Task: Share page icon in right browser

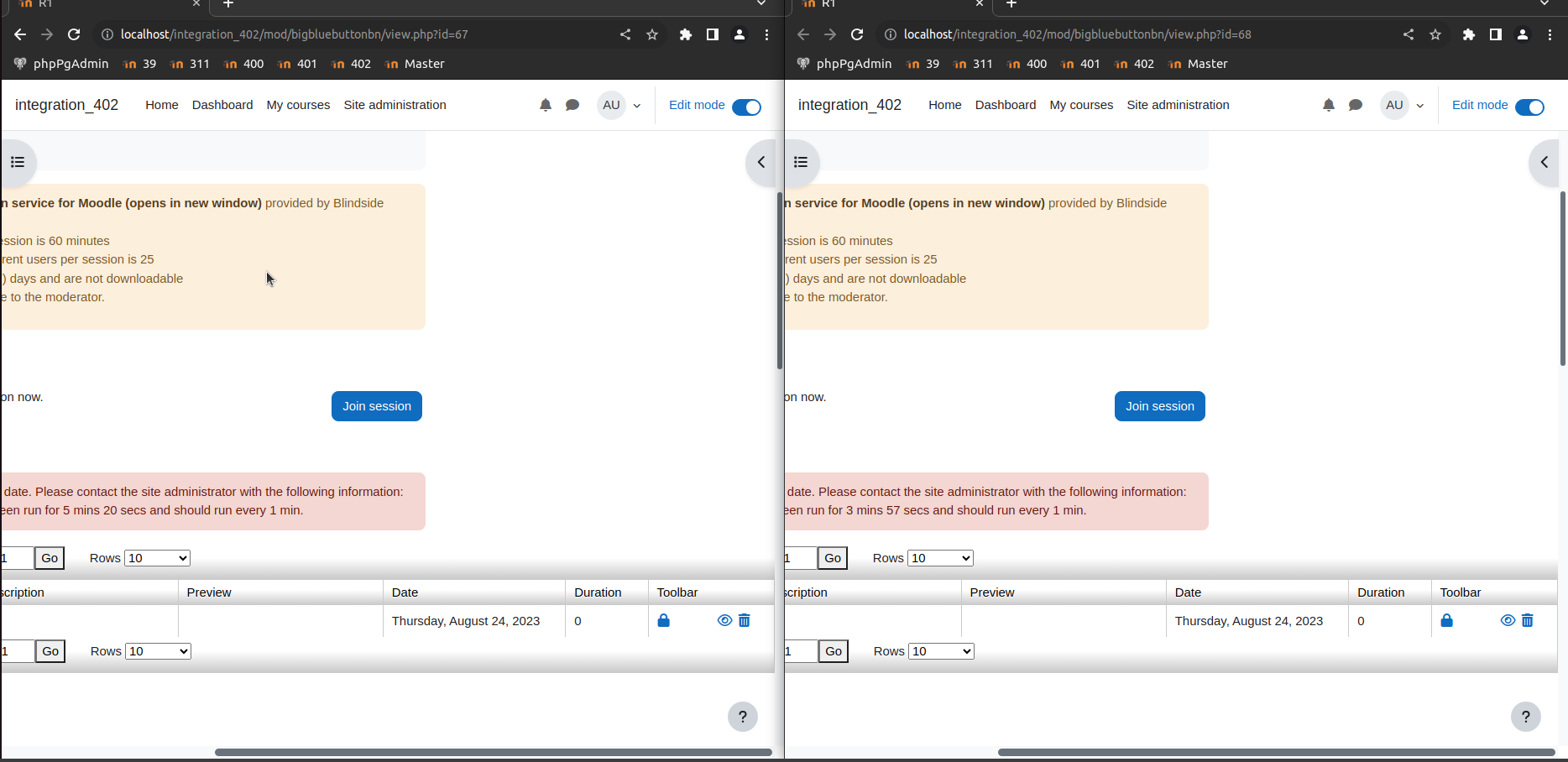Action: [1409, 34]
